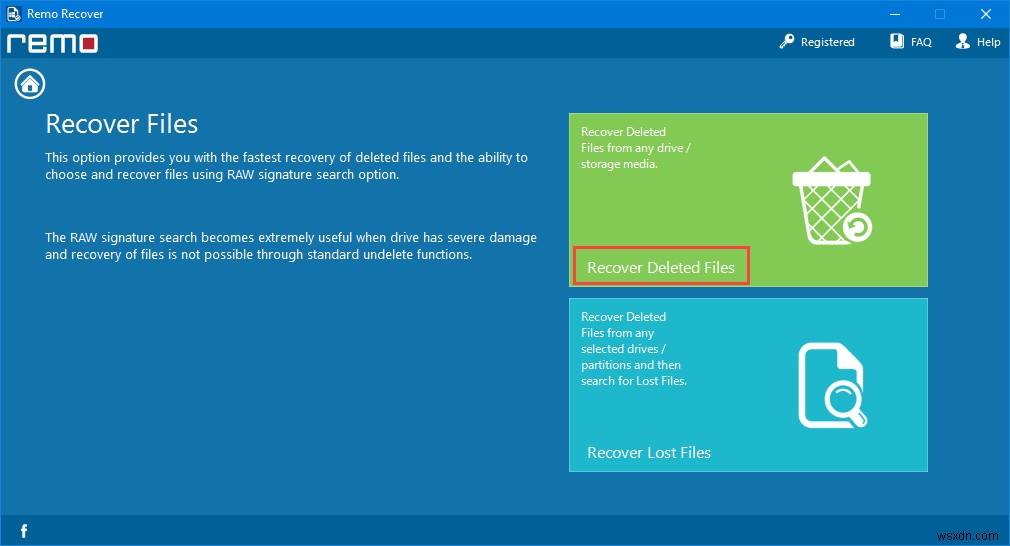The image size is (1010, 546).
Task: Select Recover Lost Files label
Action: point(649,453)
